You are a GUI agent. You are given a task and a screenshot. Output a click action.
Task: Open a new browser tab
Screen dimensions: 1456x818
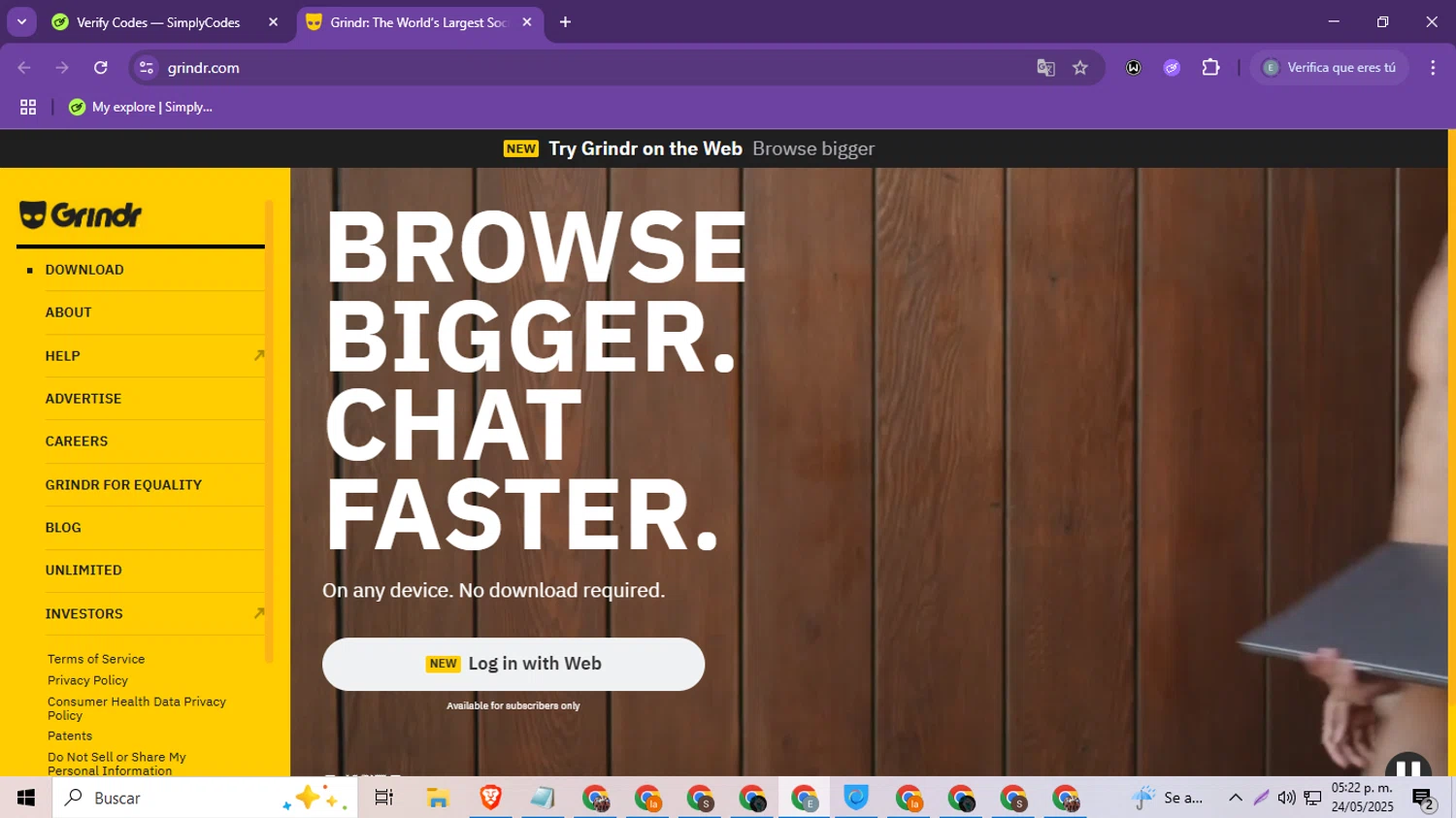coord(565,22)
